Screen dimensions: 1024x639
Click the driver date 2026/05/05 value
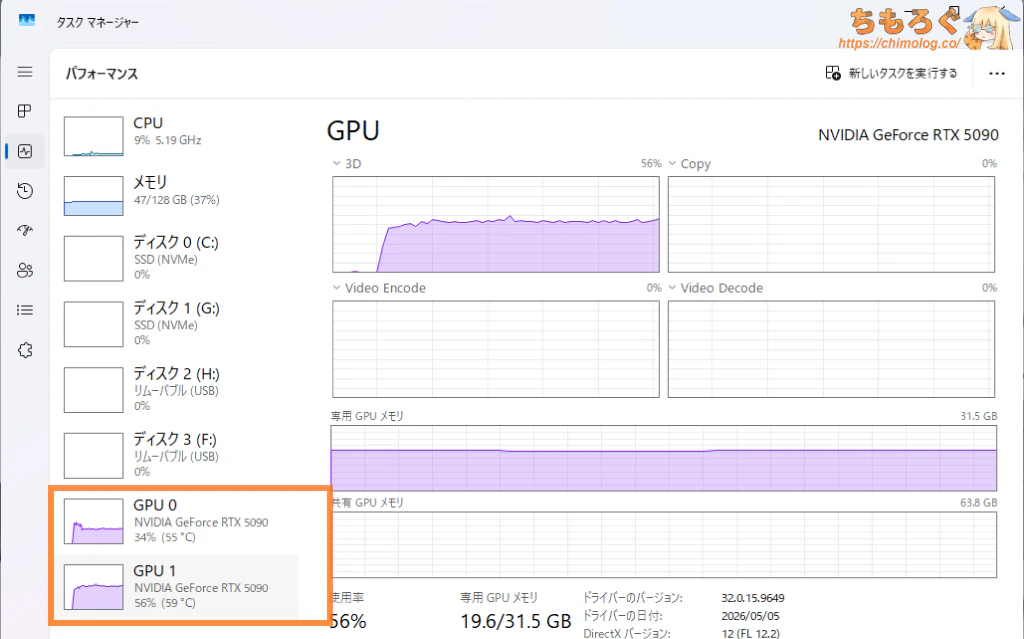750,615
